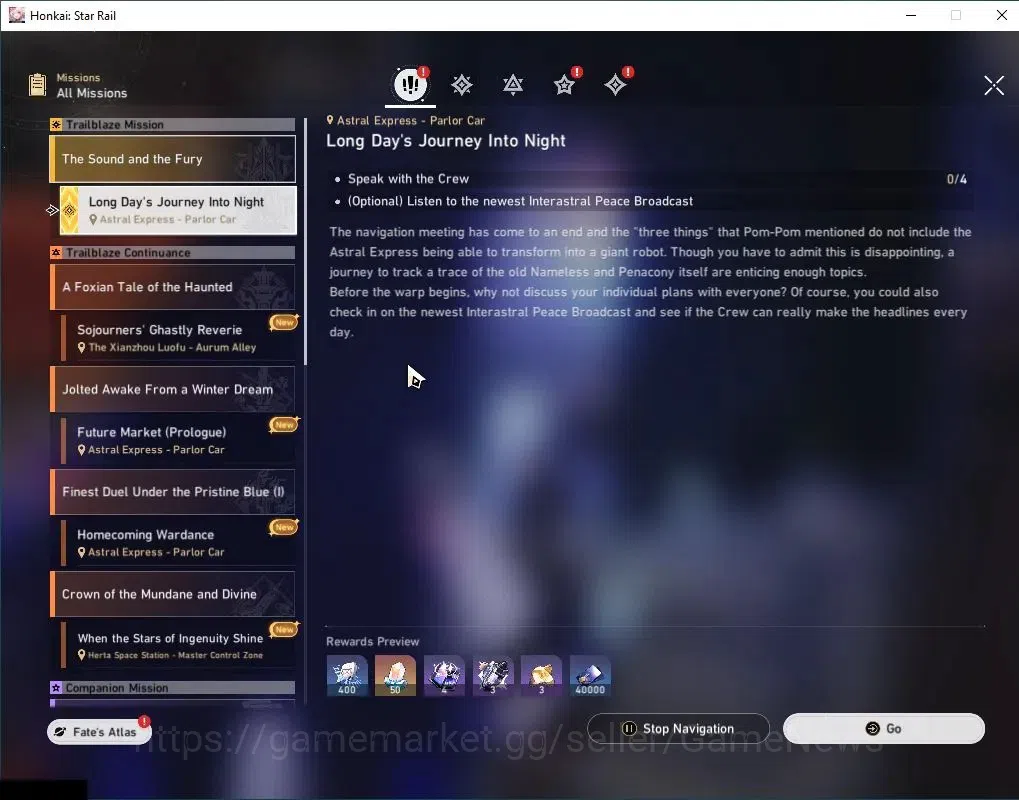Open A Foxian Tale of the Haunted
The height and width of the screenshot is (800, 1019).
tap(173, 287)
